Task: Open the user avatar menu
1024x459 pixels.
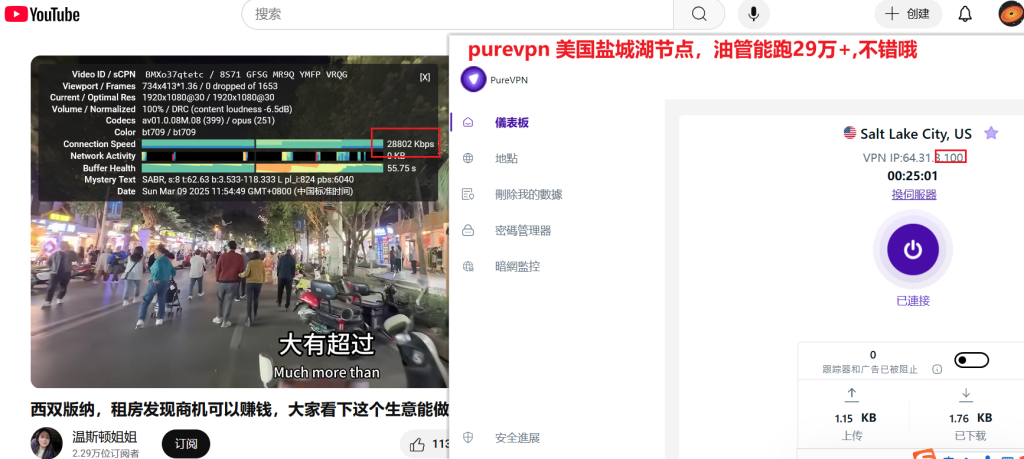Action: 1011,14
